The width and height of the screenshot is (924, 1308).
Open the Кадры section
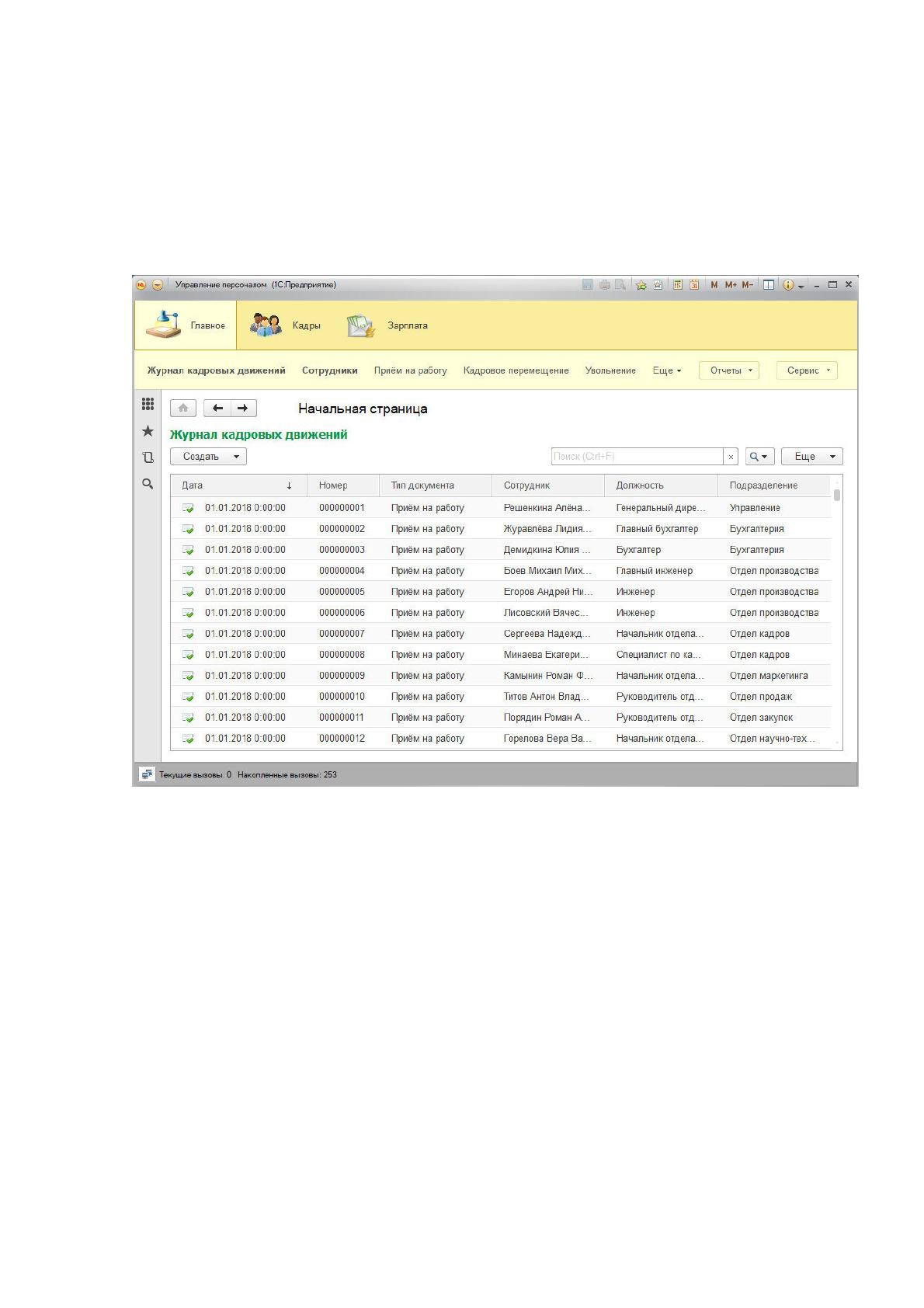coord(285,325)
